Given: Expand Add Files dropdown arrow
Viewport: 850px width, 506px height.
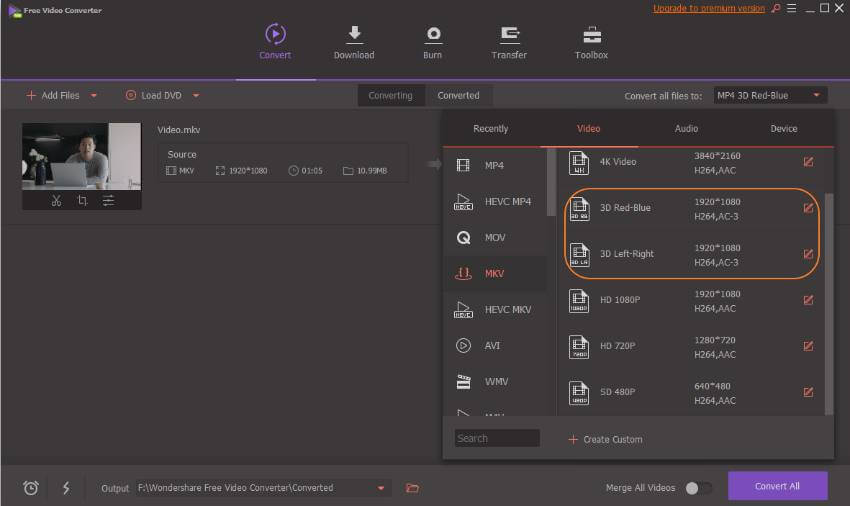Looking at the screenshot, I should 94,95.
